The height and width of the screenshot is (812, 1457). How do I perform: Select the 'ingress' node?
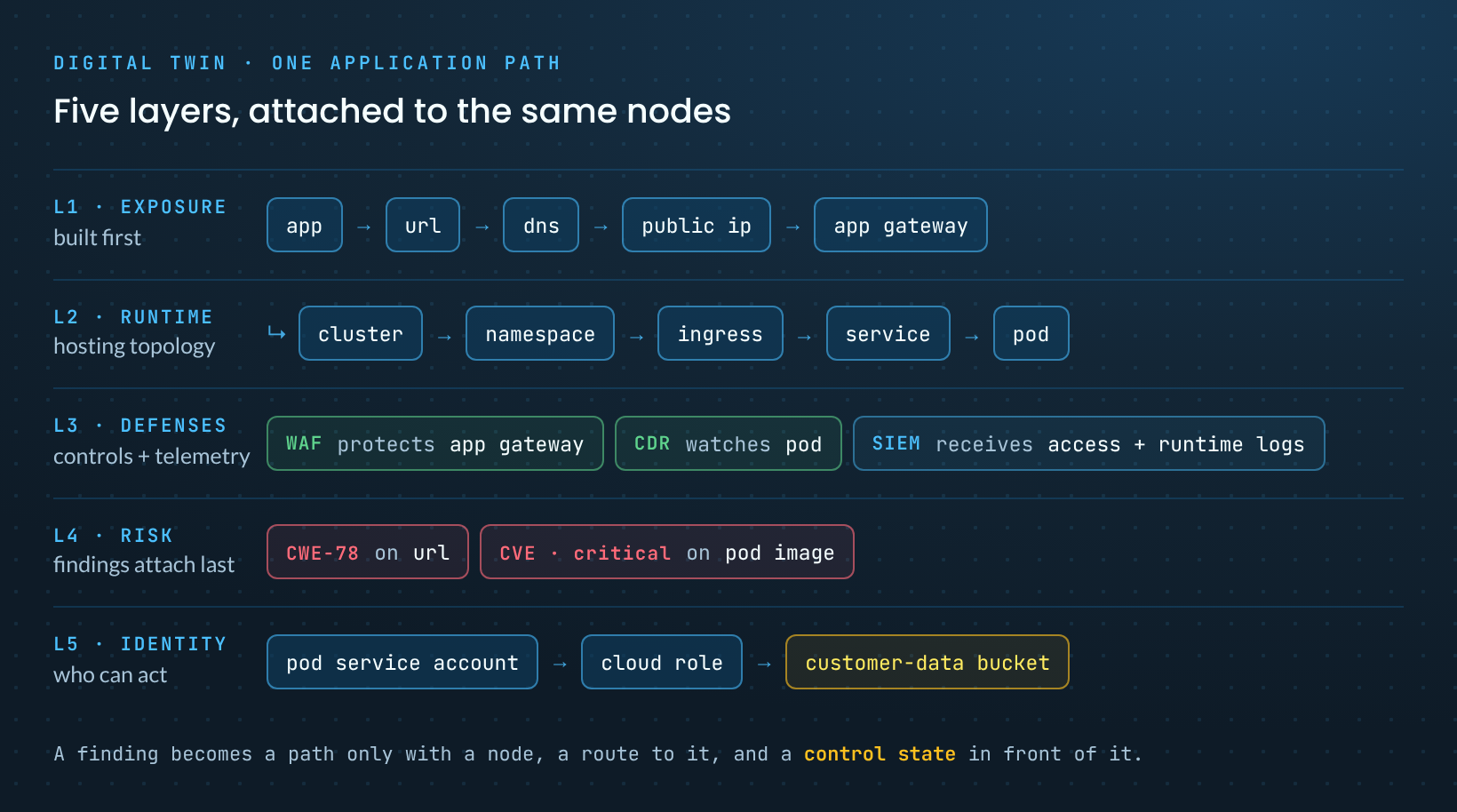721,333
